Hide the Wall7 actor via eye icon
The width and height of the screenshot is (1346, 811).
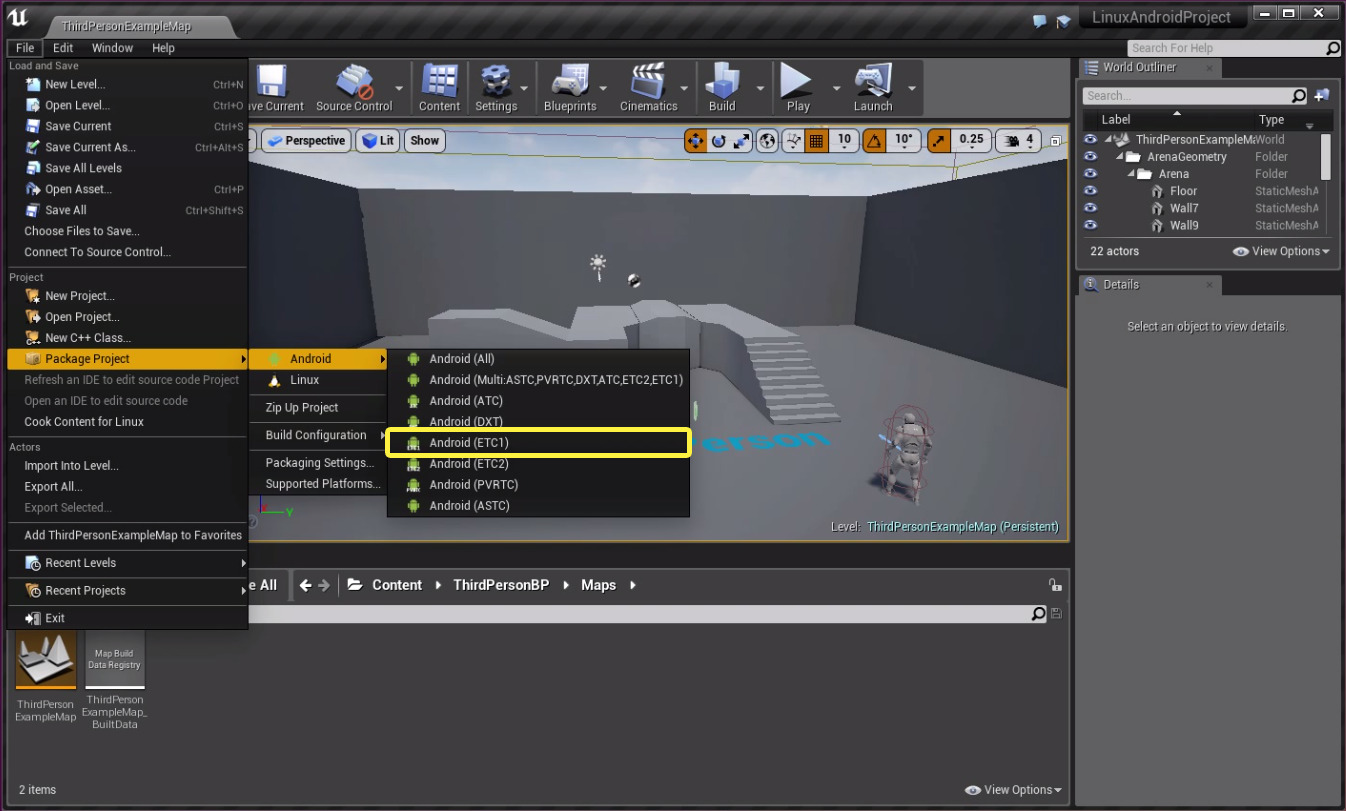[x=1091, y=208]
